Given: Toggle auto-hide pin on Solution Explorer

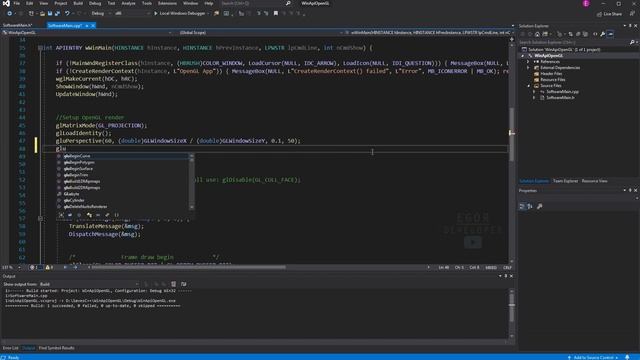Looking at the screenshot, I should point(630,26).
